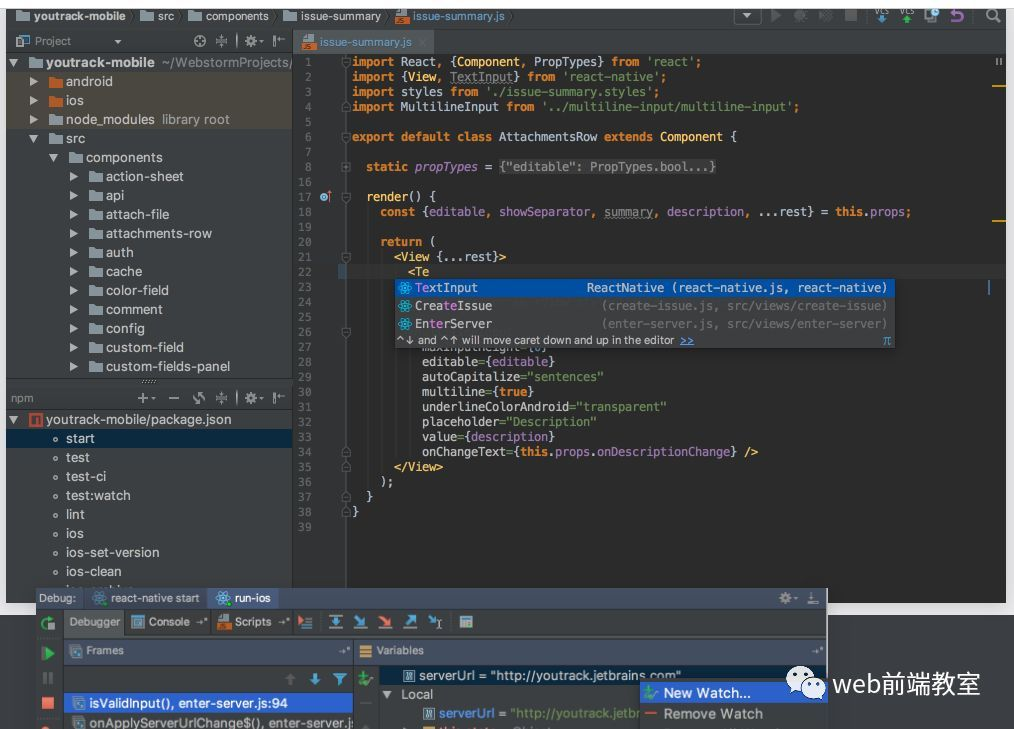This screenshot has height=729, width=1014.
Task: Click reload npm scripts refresh icon
Action: click(x=198, y=398)
